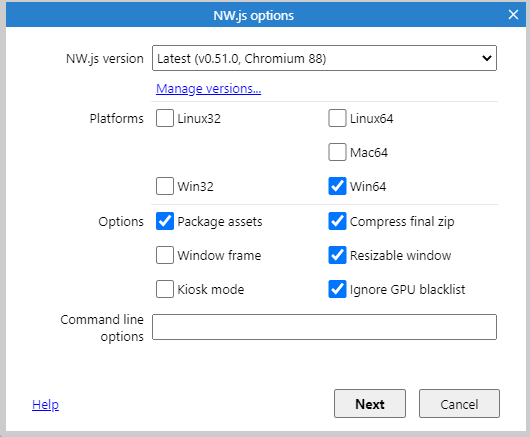The height and width of the screenshot is (437, 530).
Task: Check the Win32 platform box
Action: [x=165, y=186]
